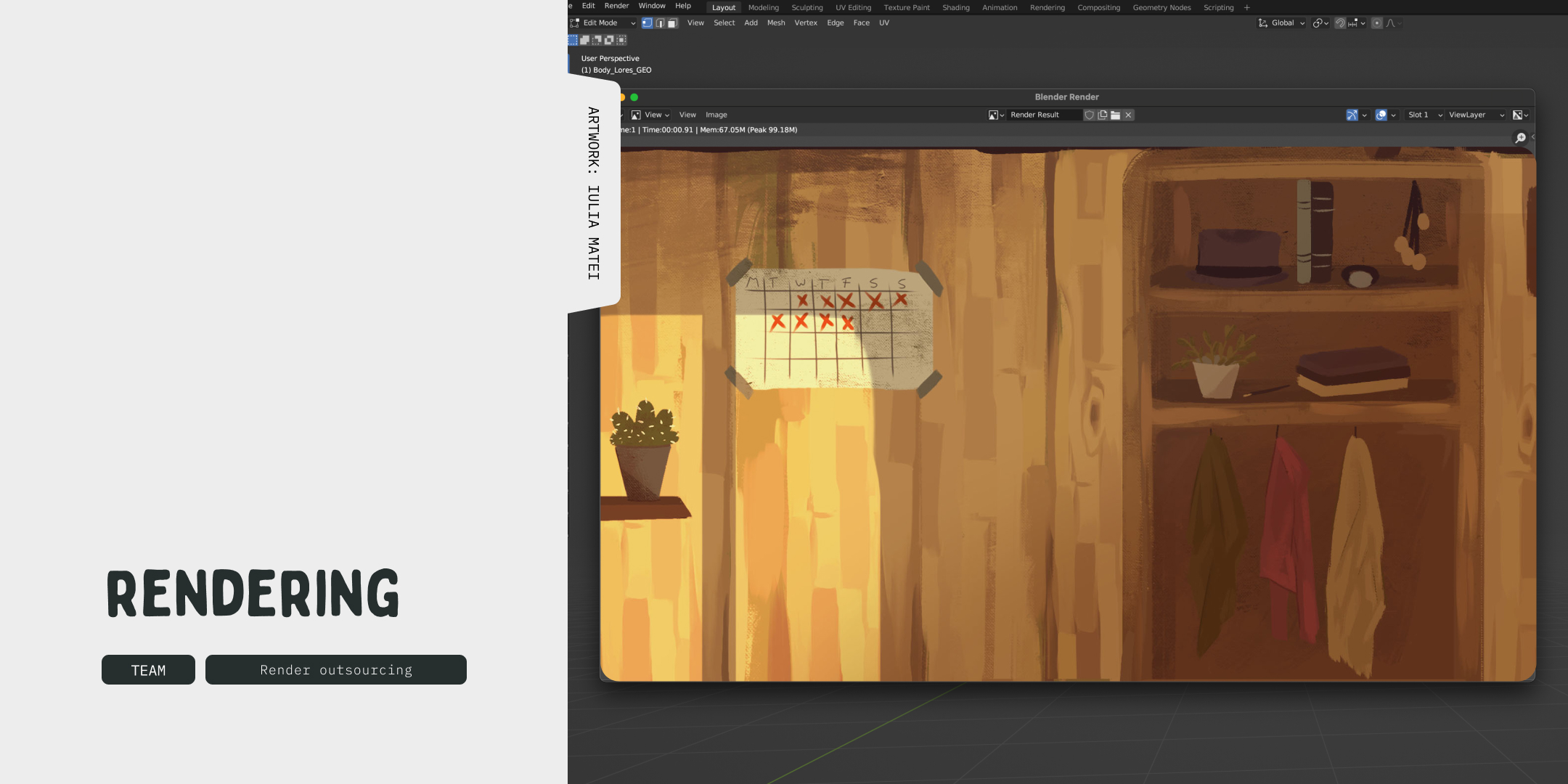The width and height of the screenshot is (1568, 784).
Task: Open the Help menu in top bar
Action: 683,6
